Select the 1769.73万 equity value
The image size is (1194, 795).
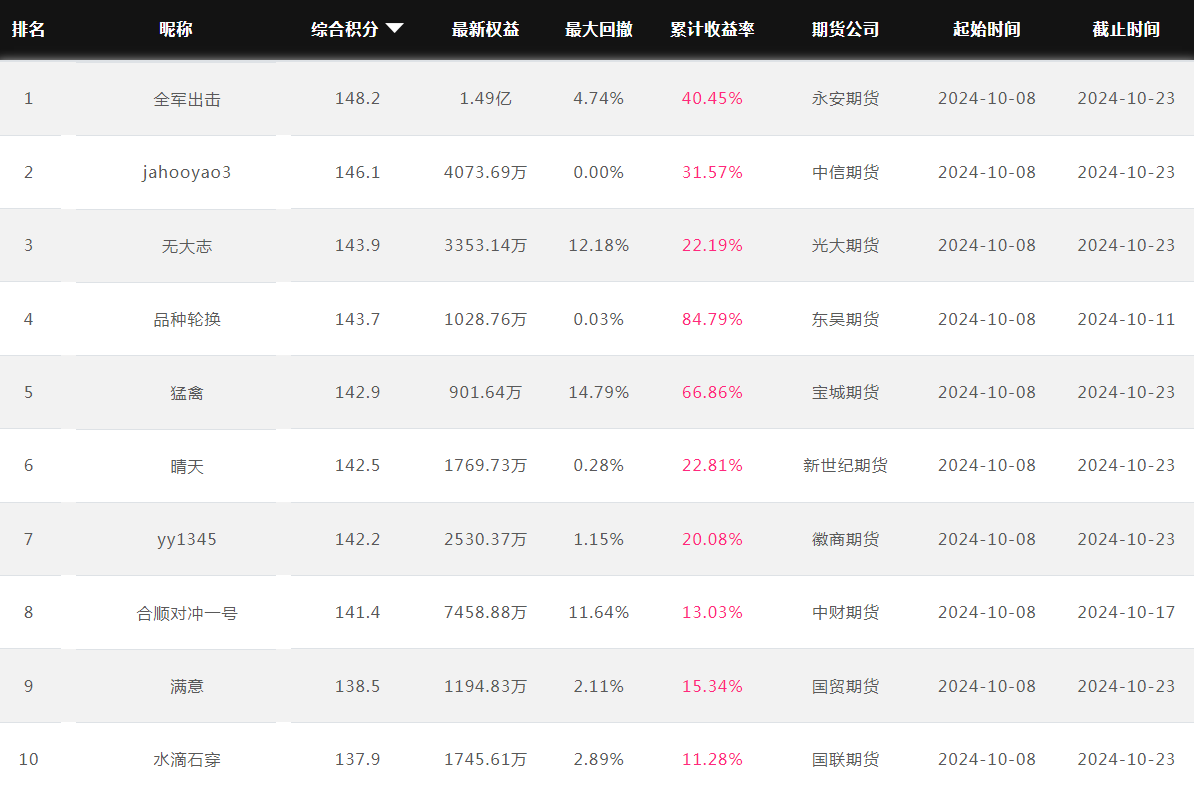485,465
